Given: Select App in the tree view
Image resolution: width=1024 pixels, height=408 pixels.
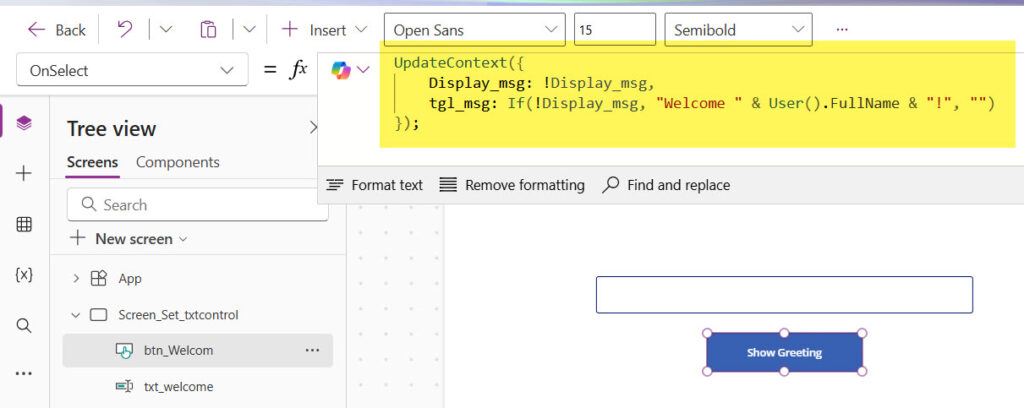Looking at the screenshot, I should click(130, 279).
